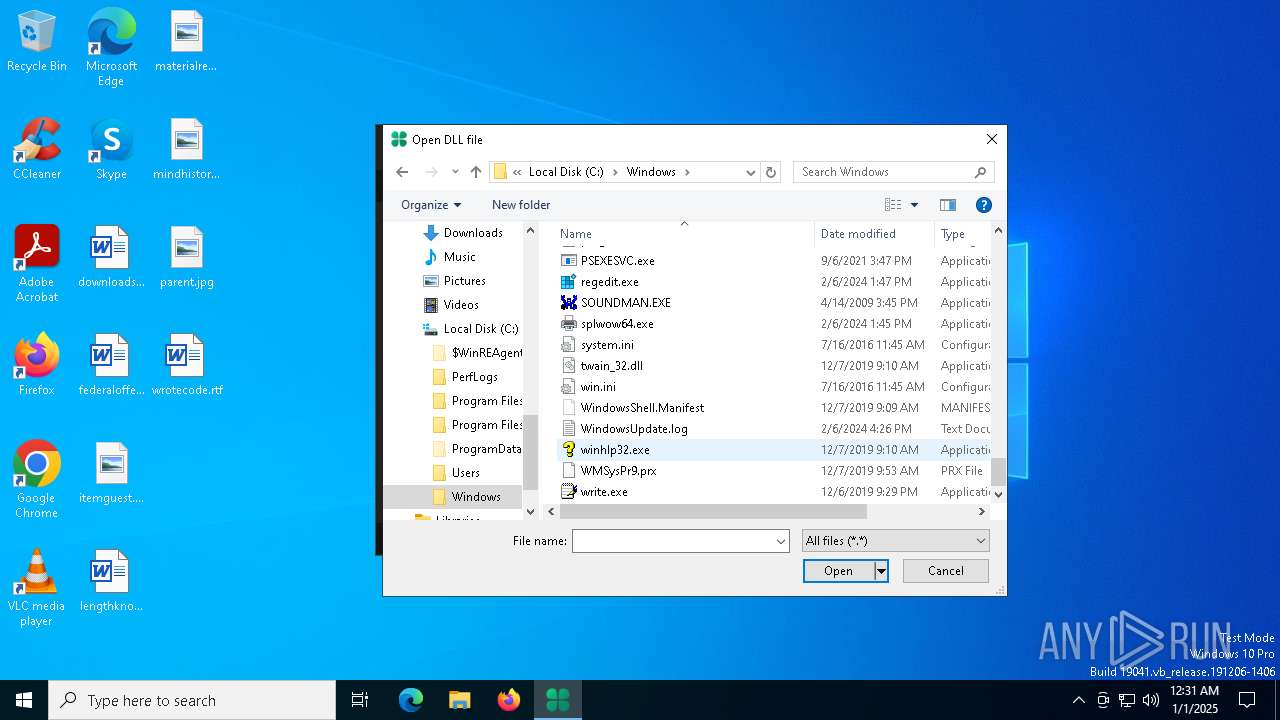Select the VLC media player desktop icon
Viewport: 1280px width, 720px height.
click(x=37, y=588)
